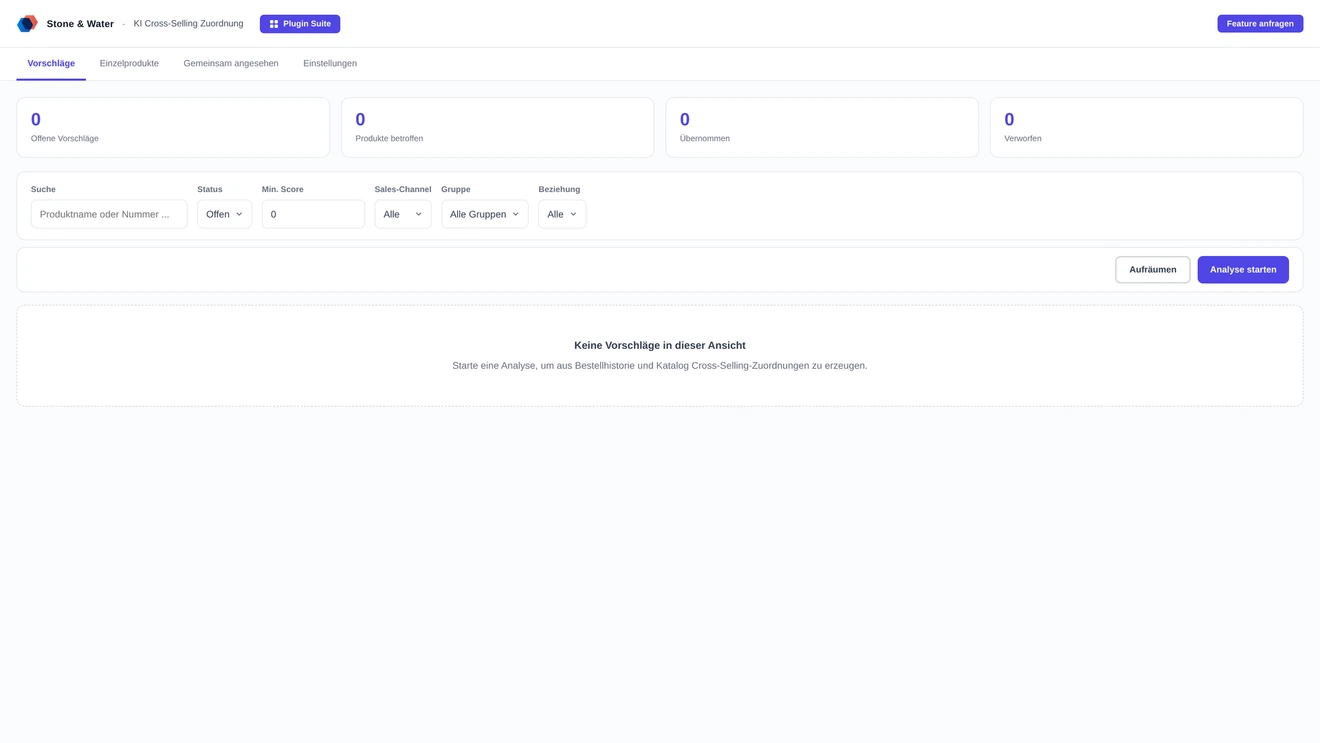The width and height of the screenshot is (1320, 743).
Task: Focus the Produktname oder Nummer search field
Action: click(109, 214)
